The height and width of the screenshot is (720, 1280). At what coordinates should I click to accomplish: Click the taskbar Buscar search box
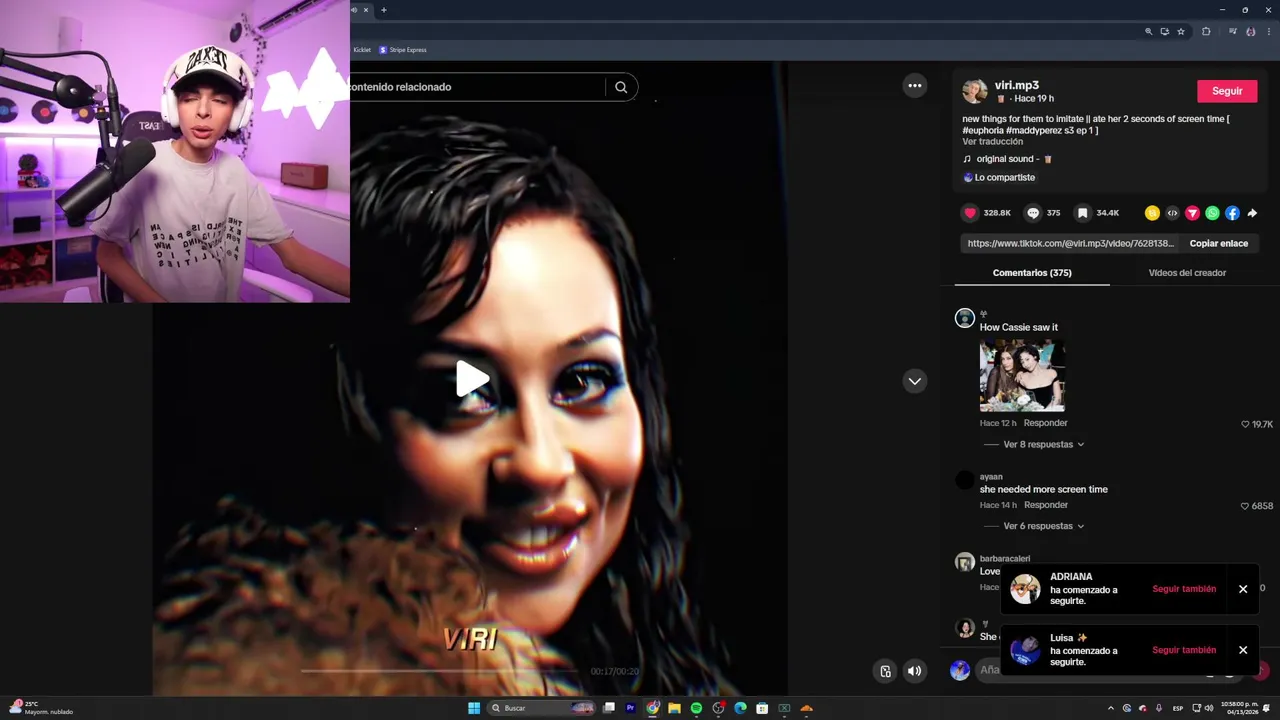point(542,708)
